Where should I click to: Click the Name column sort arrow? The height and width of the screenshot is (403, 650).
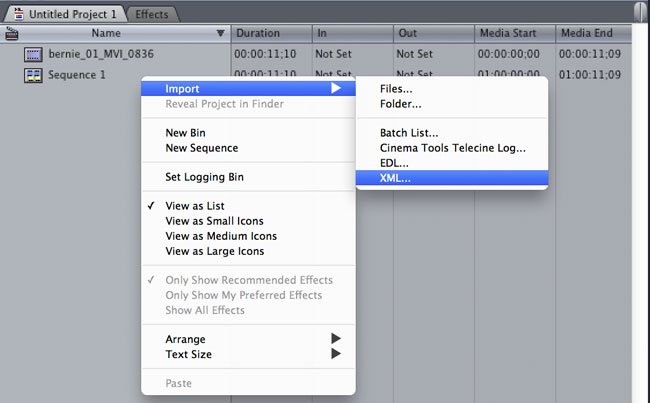221,33
